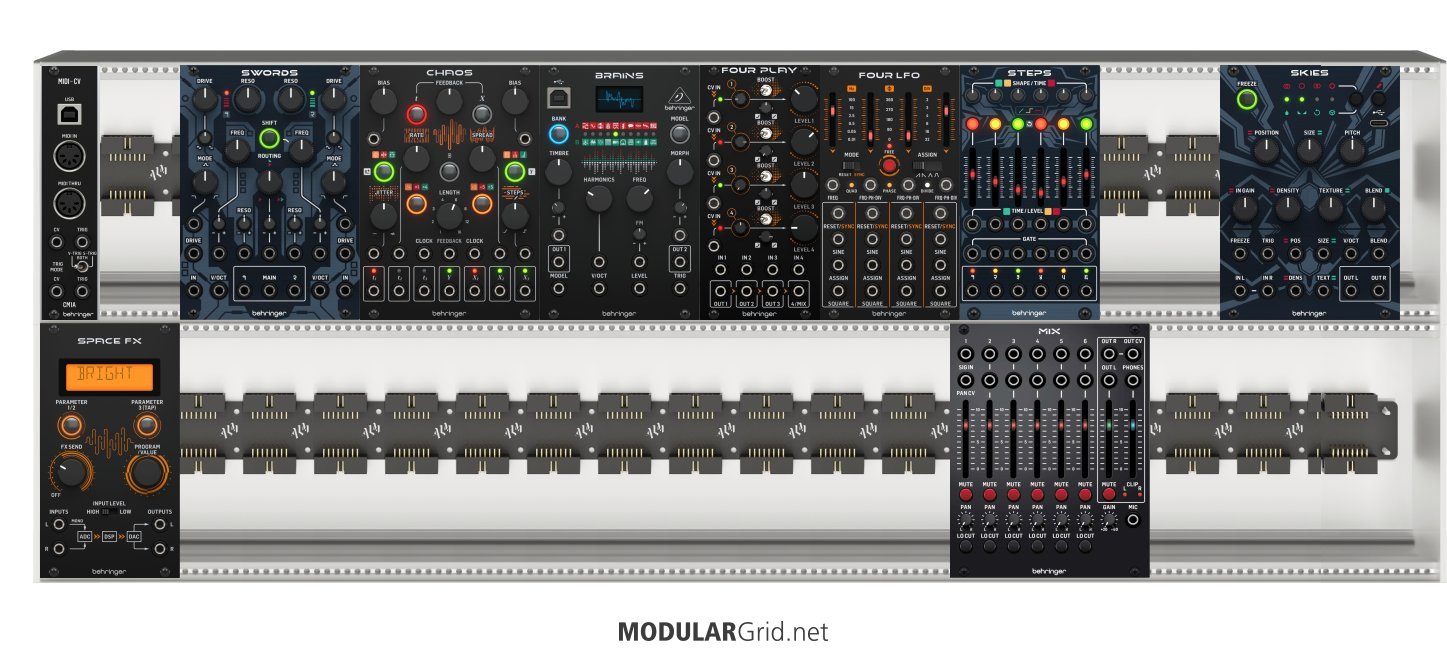This screenshot has height=653, width=1447.
Task: Click the Brains TIMBRE knob
Action: 558,172
